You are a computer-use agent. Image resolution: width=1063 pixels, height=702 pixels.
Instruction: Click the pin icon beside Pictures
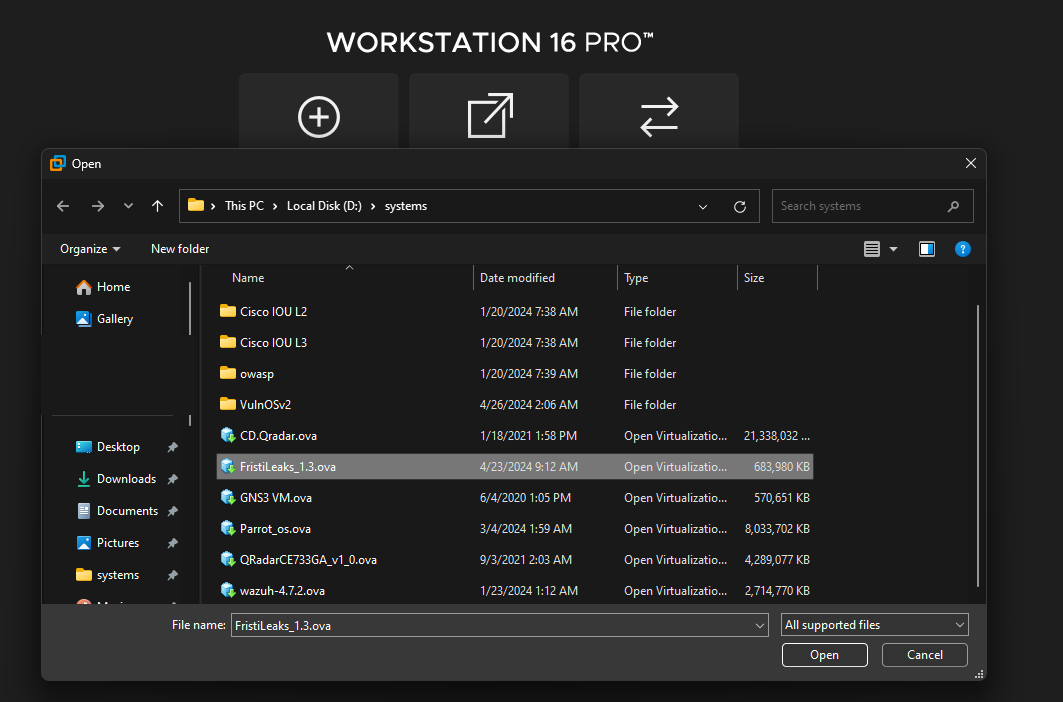[x=173, y=543]
